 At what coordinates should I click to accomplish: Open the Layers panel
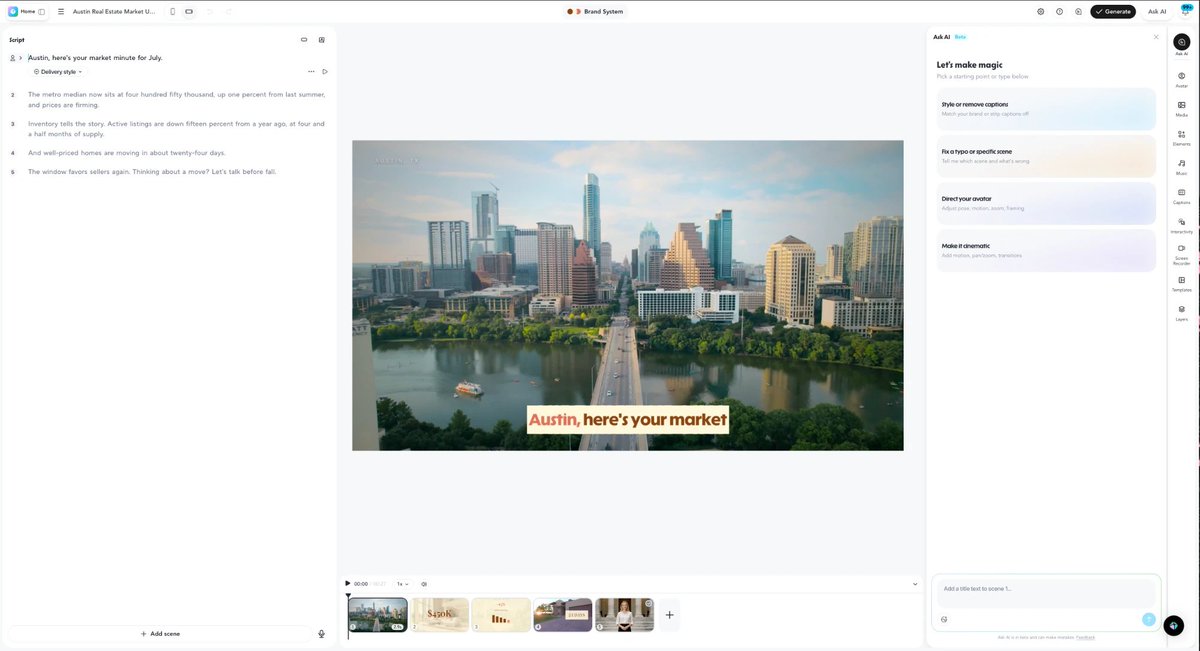click(1181, 313)
